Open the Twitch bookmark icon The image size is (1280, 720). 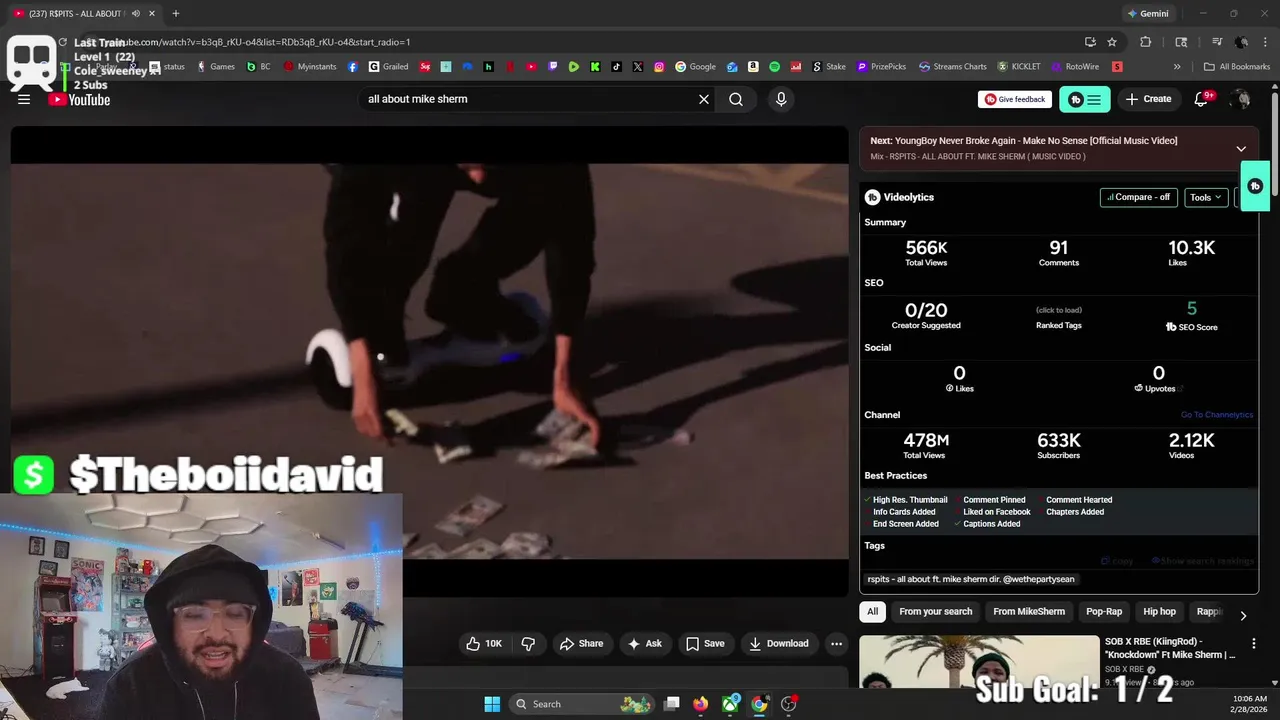click(x=553, y=67)
